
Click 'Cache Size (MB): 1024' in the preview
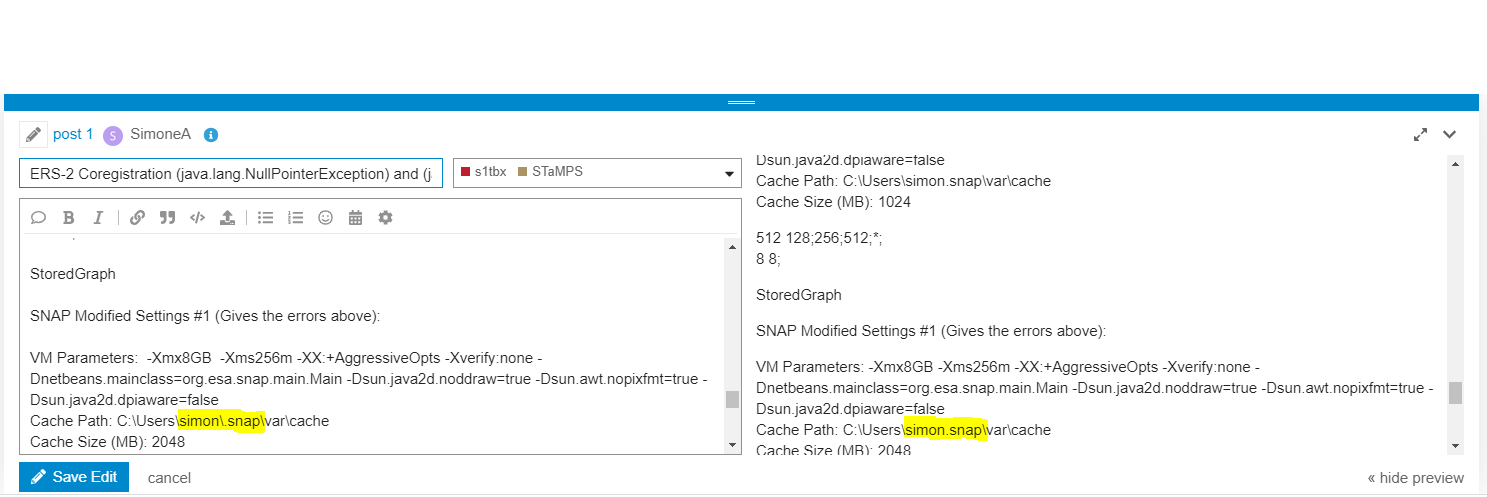[x=833, y=202]
